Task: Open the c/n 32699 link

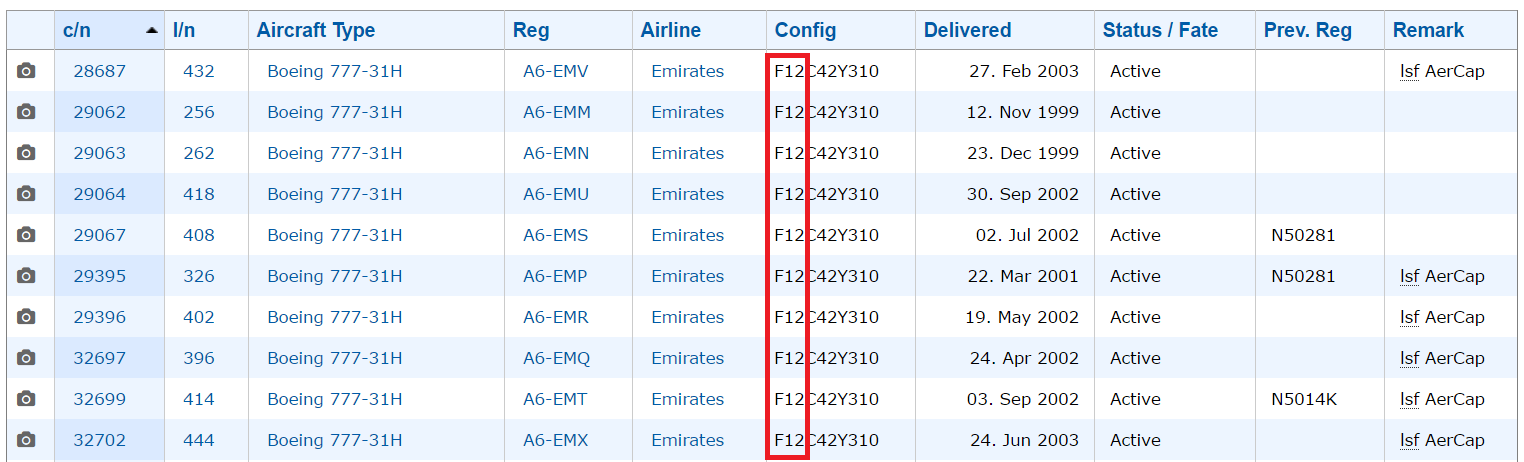Action: pyautogui.click(x=100, y=399)
